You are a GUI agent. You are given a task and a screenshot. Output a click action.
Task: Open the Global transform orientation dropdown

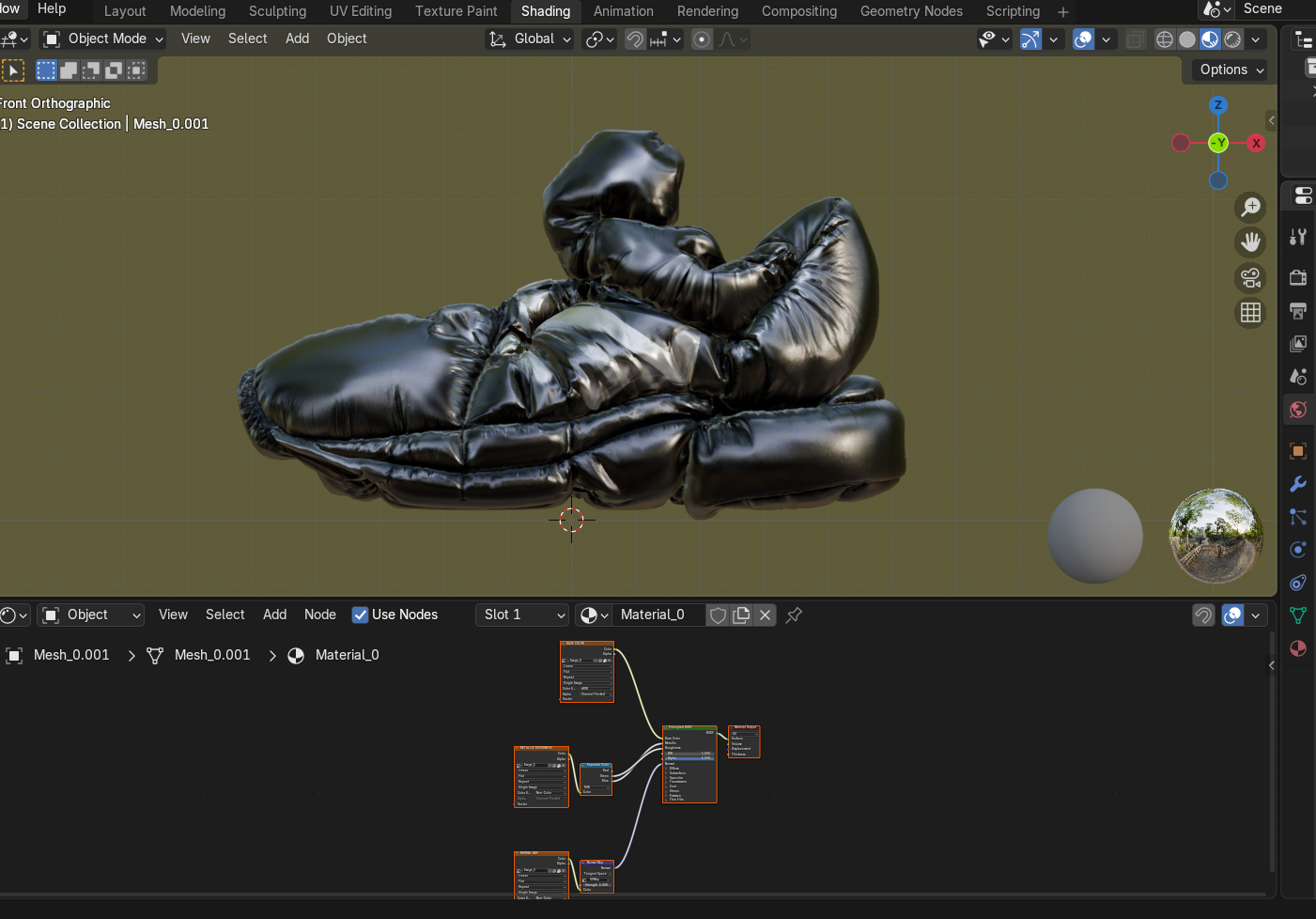530,39
